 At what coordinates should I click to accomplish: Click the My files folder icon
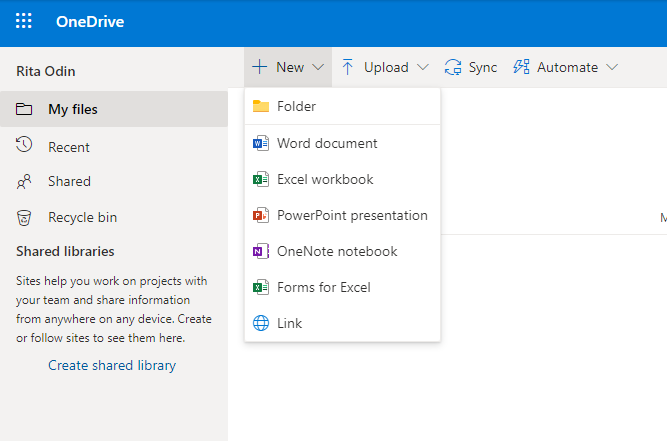(24, 109)
